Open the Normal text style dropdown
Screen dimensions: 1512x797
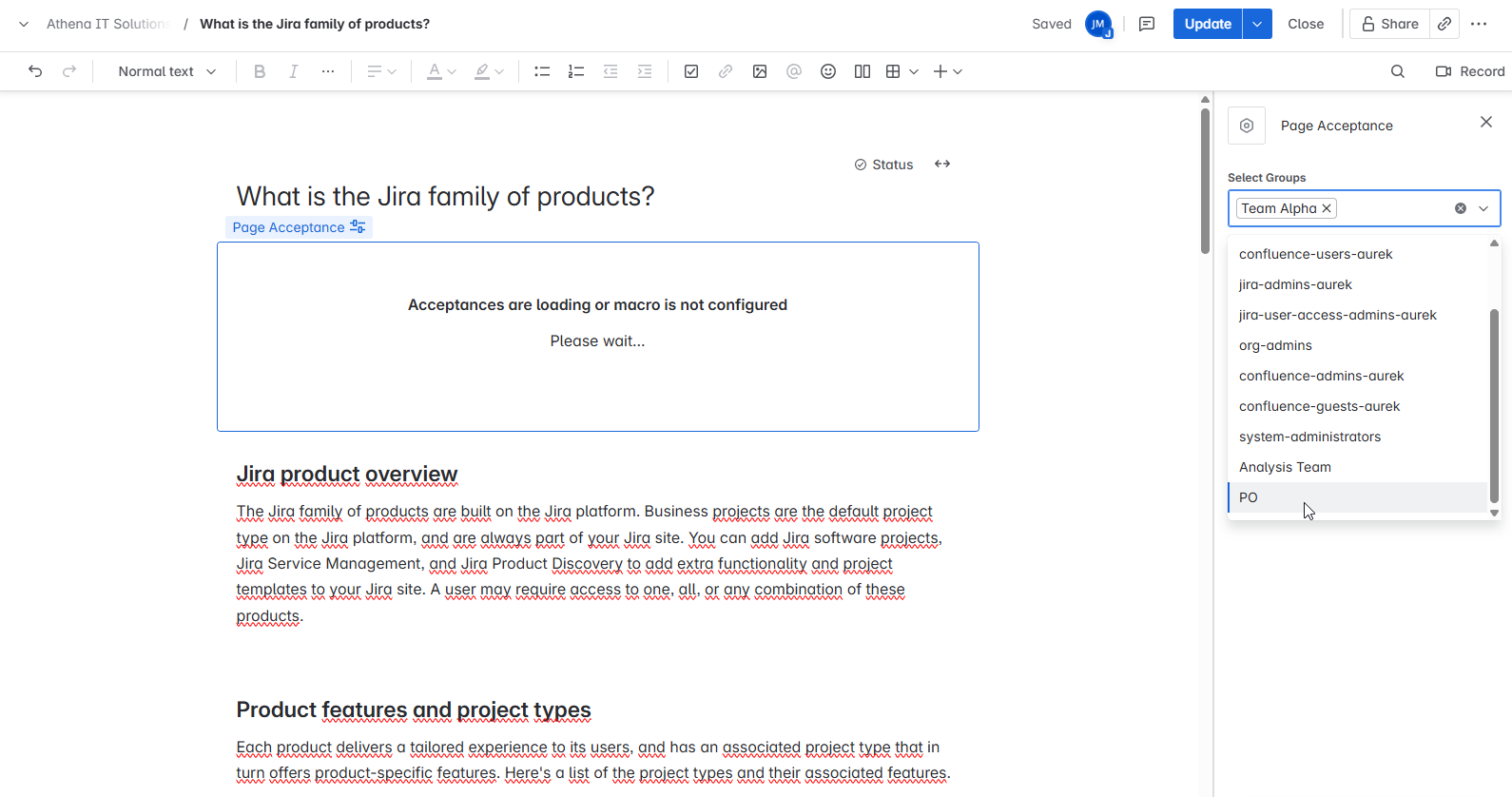167,71
